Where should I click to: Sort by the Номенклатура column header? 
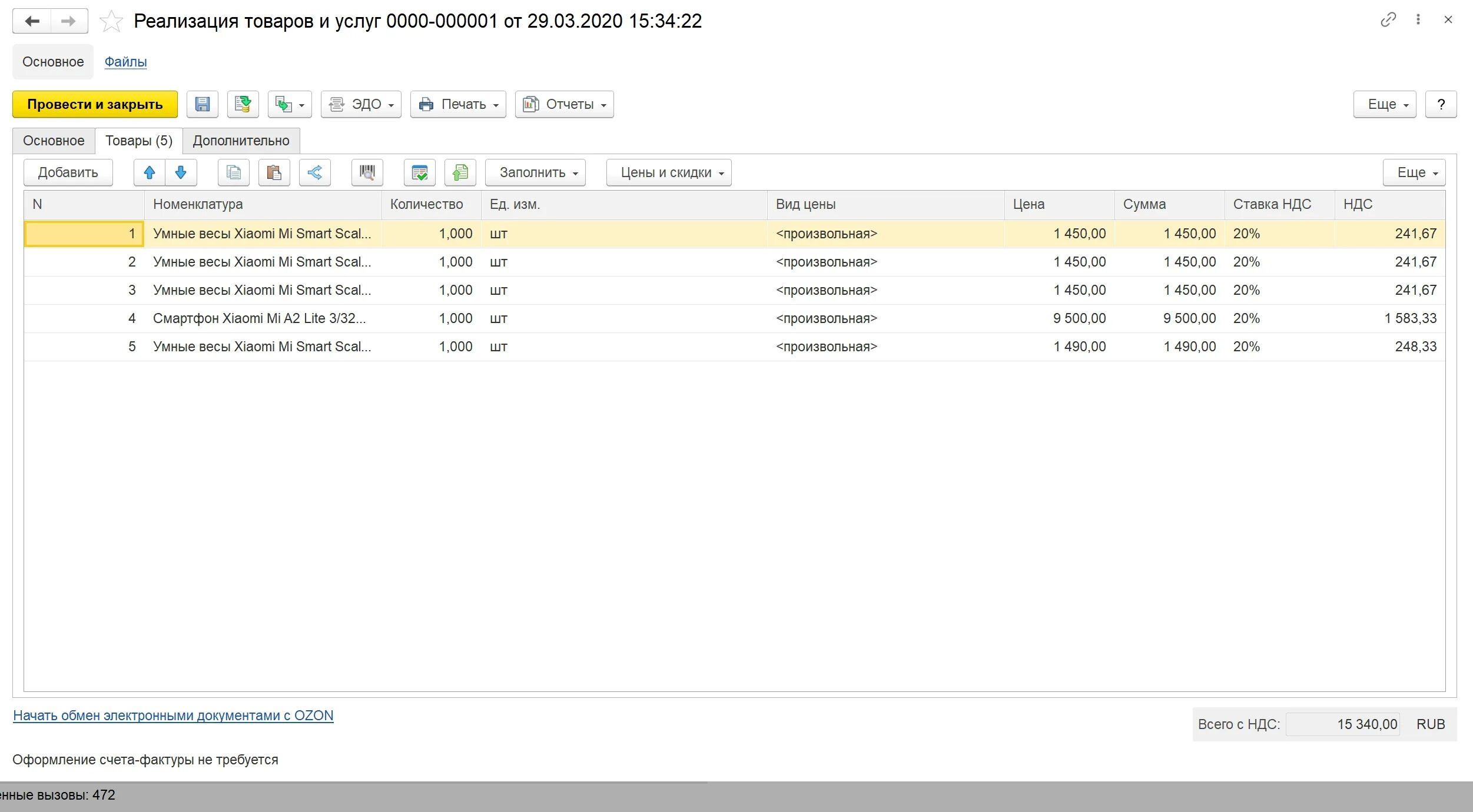263,205
